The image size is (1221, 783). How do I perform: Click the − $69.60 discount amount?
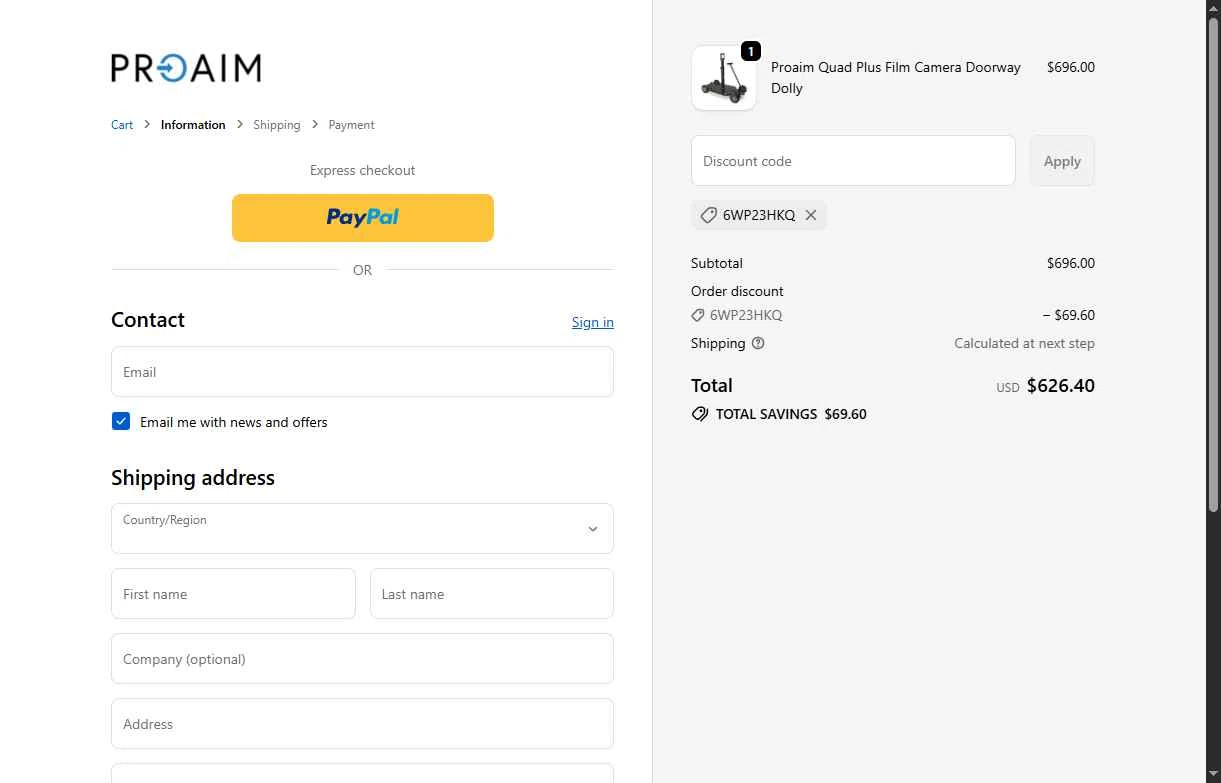point(1068,315)
